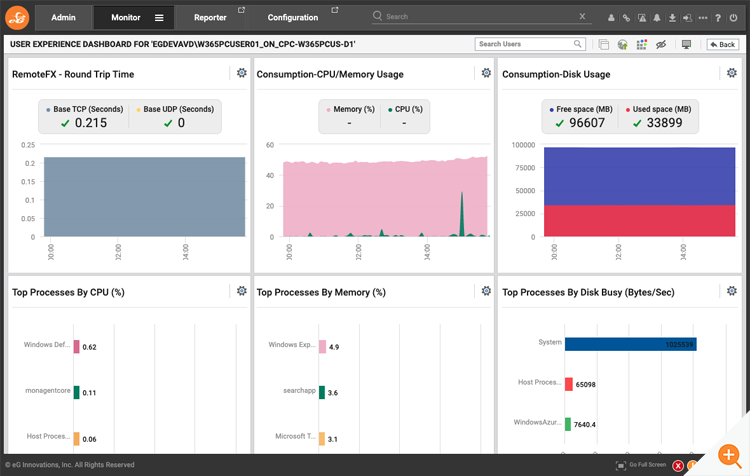750x476 pixels.
Task: Toggle Base UDP (Seconds) legend entry
Action: 175,109
